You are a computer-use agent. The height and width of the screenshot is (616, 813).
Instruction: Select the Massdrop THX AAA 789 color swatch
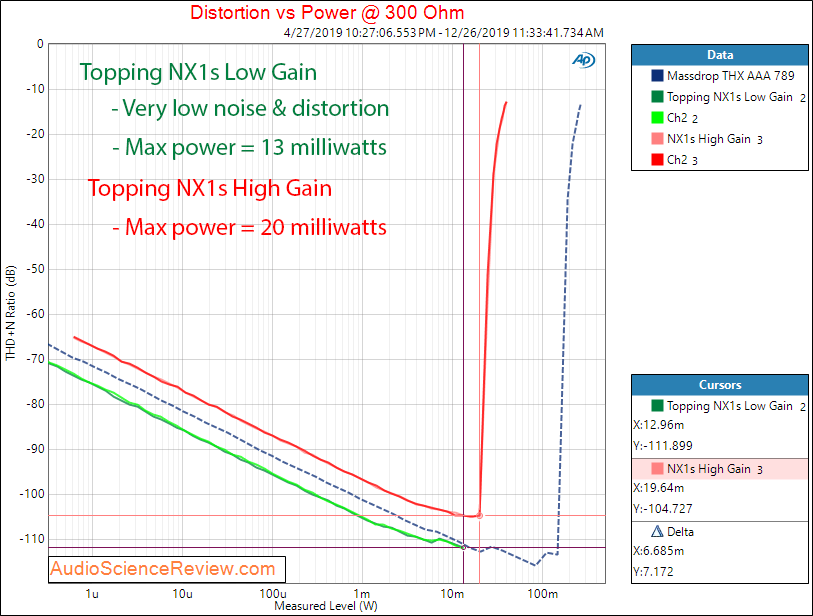657,76
